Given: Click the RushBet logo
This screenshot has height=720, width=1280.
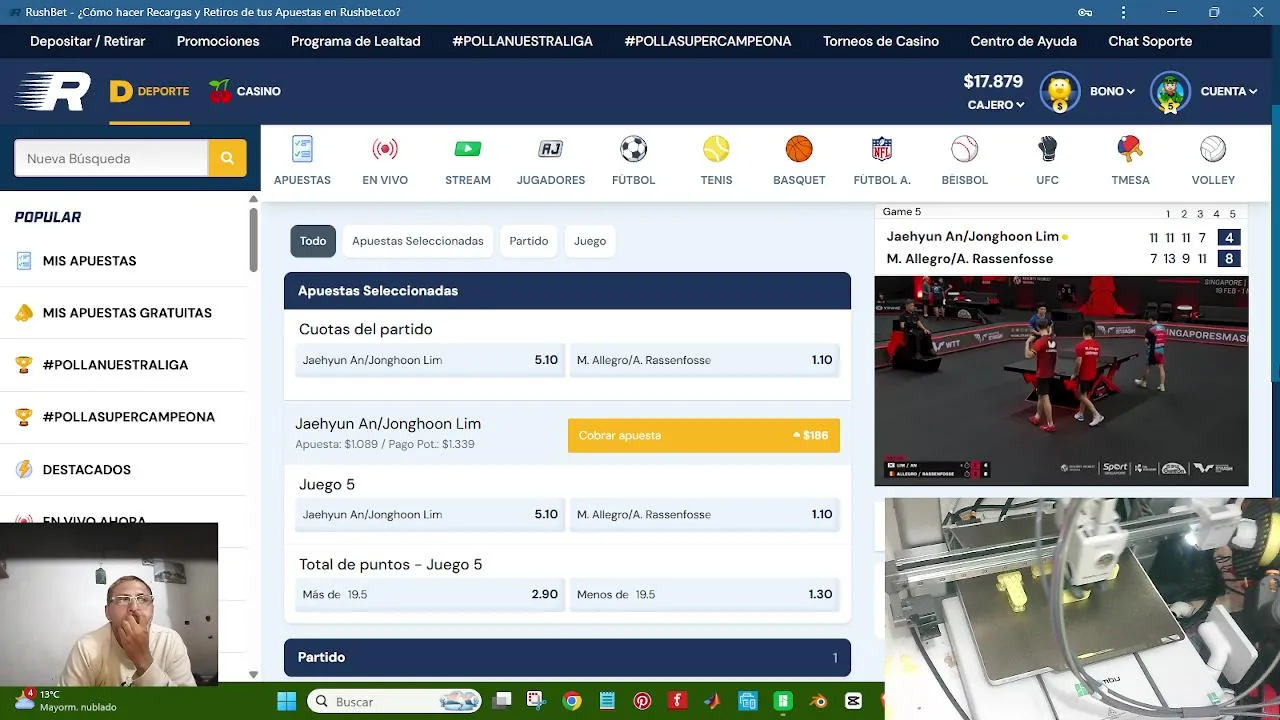Looking at the screenshot, I should pos(53,91).
